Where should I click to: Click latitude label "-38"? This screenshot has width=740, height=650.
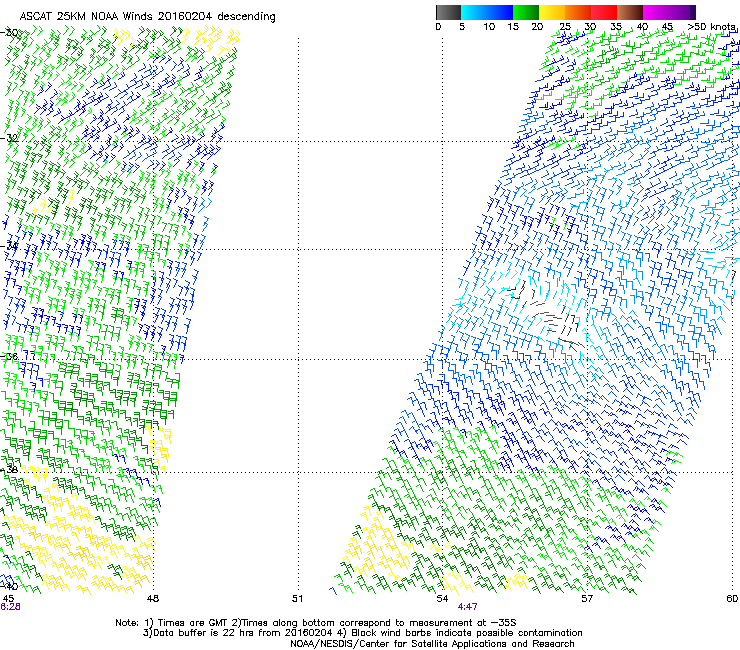click(9, 470)
